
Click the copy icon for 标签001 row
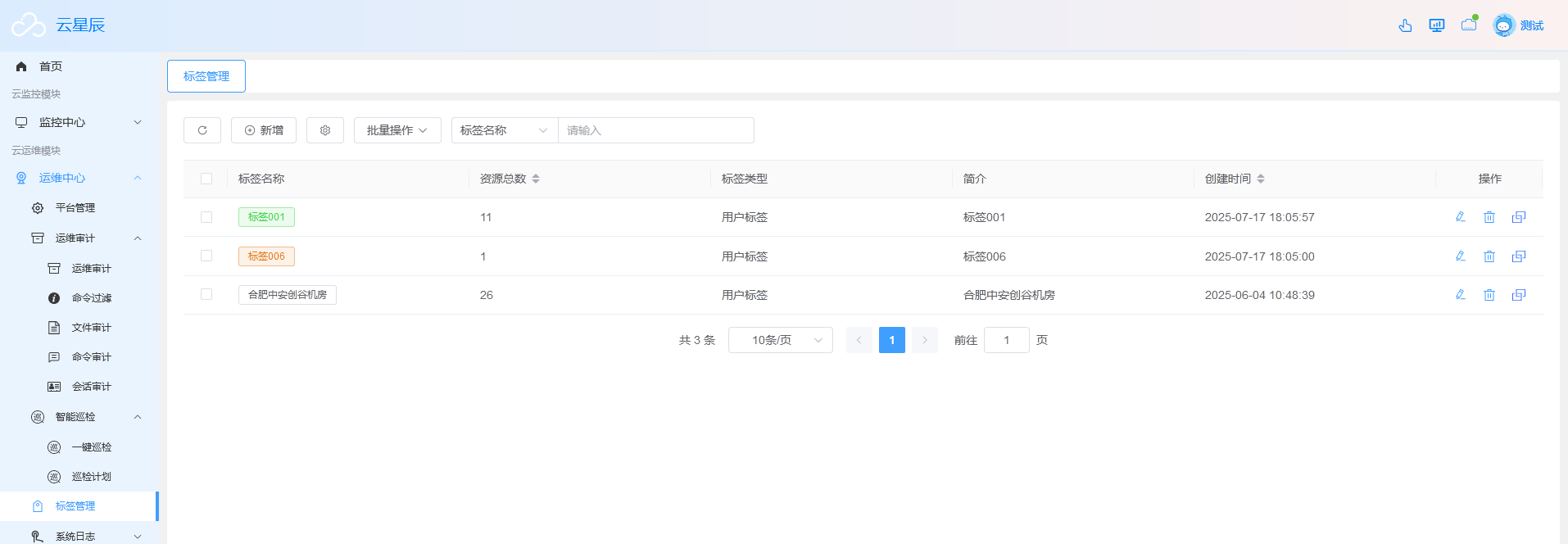pyautogui.click(x=1519, y=217)
